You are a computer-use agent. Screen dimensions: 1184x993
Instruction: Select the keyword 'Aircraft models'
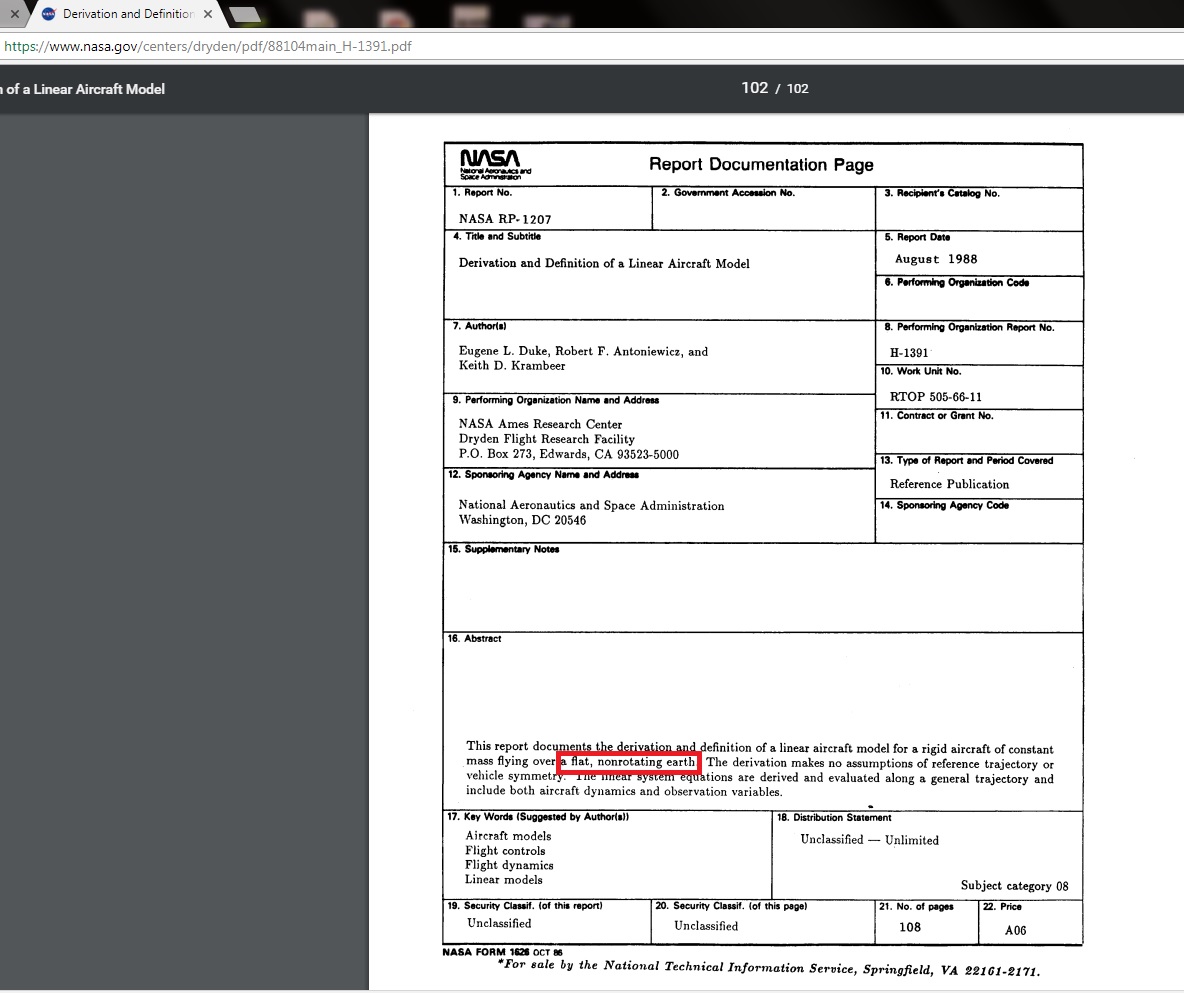[x=508, y=836]
